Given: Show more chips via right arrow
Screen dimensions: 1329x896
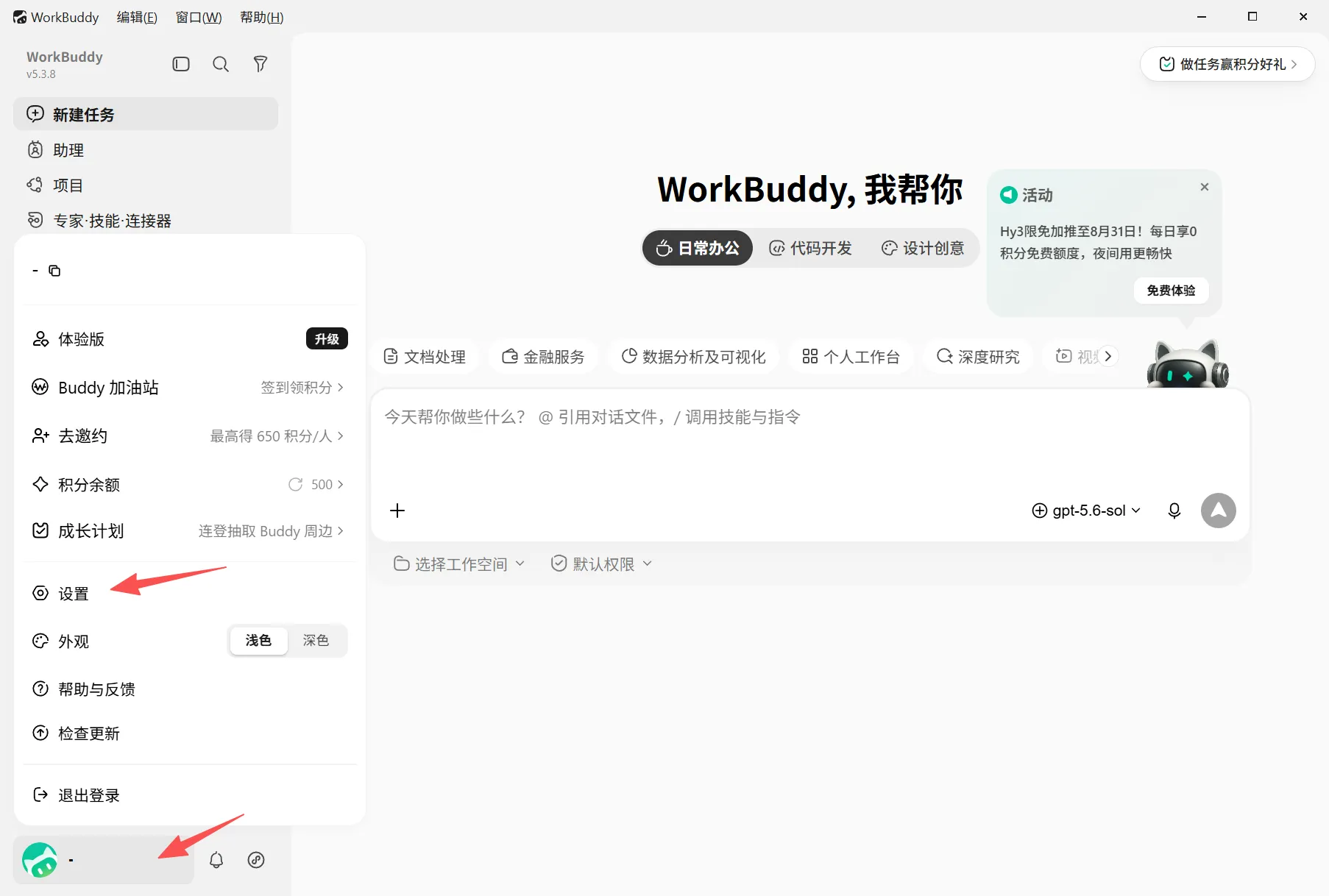Looking at the screenshot, I should [1107, 356].
